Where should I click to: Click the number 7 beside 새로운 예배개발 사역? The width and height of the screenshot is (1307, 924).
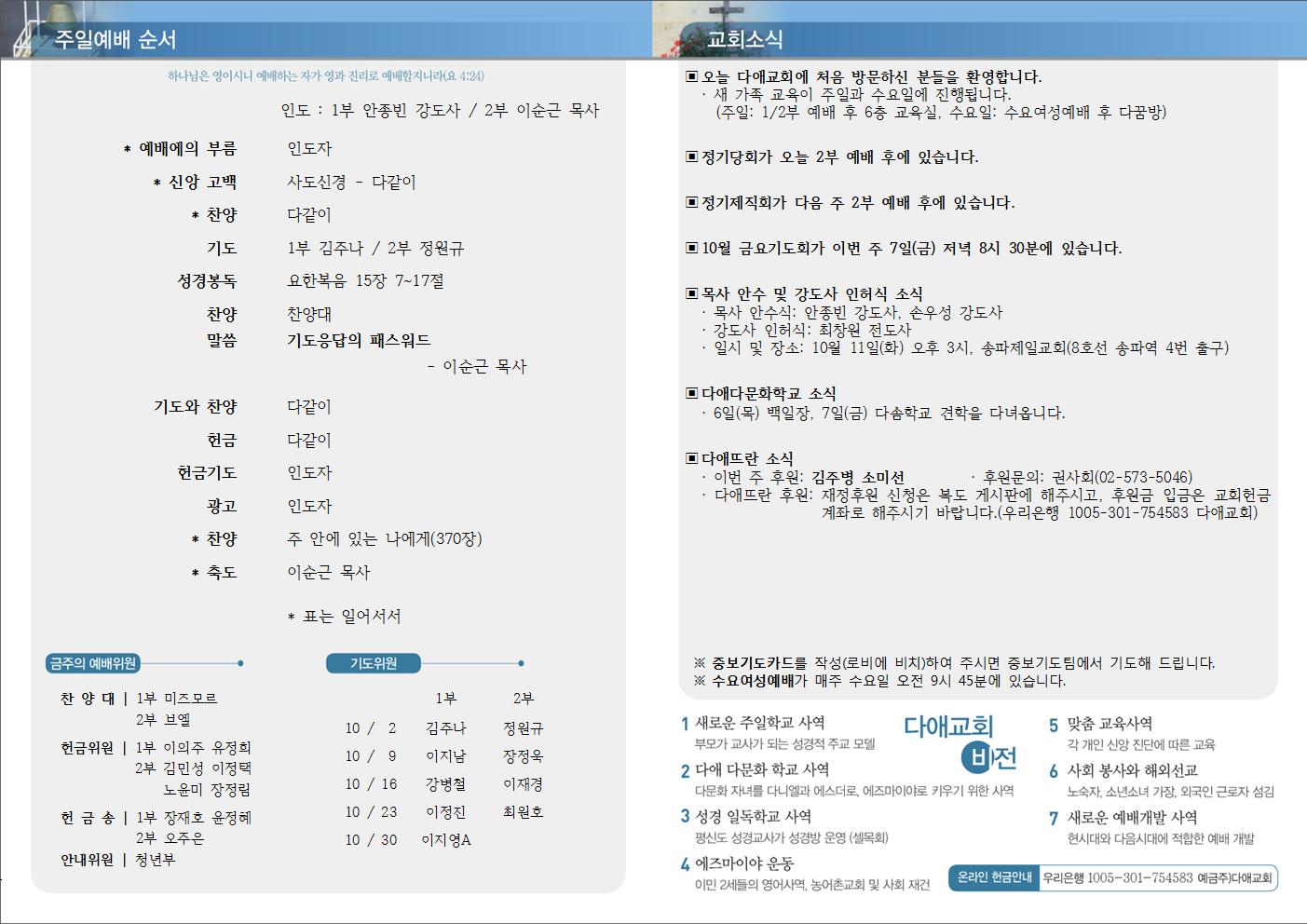coord(1054,819)
